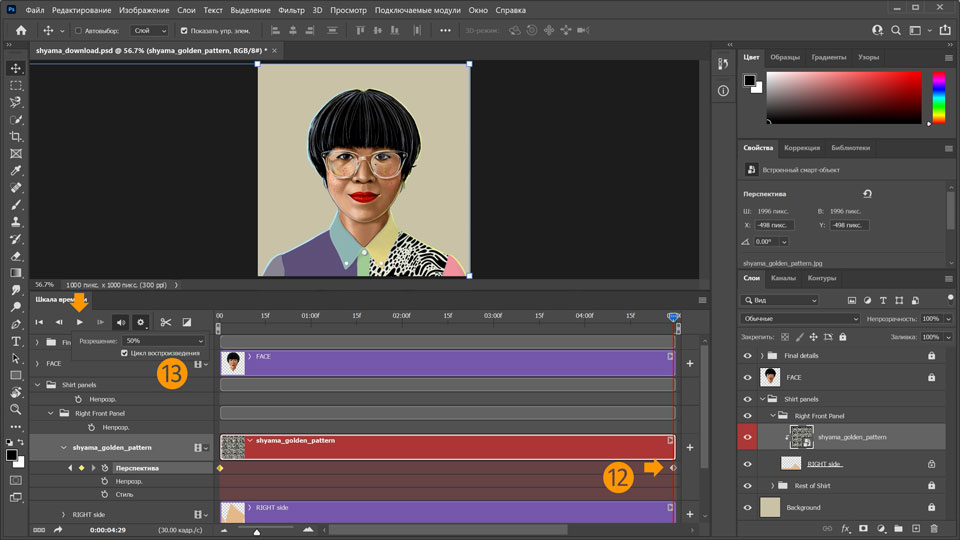The width and height of the screenshot is (960, 540).
Task: Open the Обычные blend mode dropdown
Action: pos(800,319)
